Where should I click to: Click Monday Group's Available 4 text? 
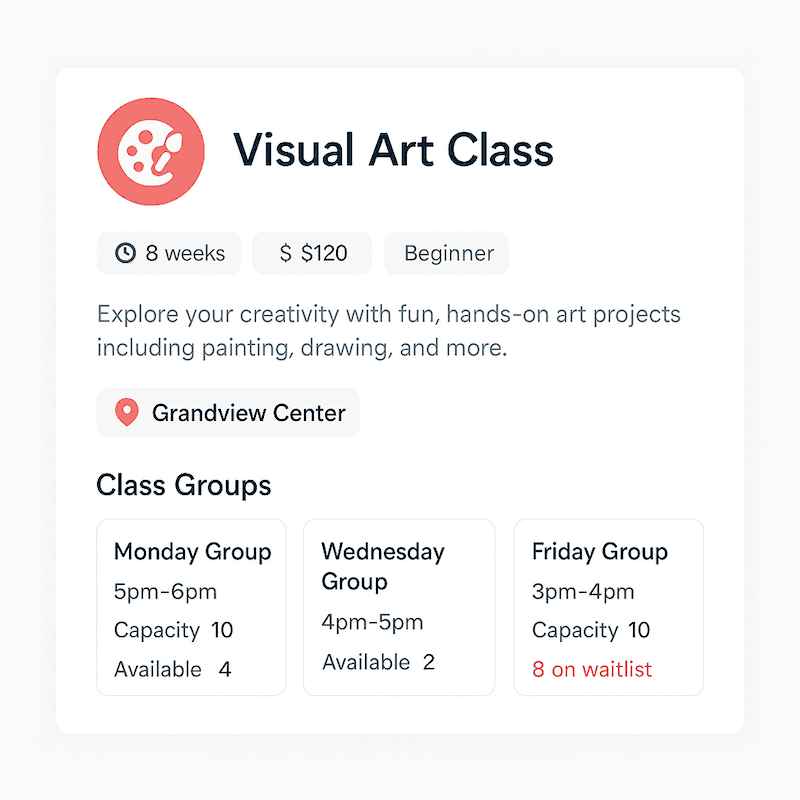coord(172,669)
